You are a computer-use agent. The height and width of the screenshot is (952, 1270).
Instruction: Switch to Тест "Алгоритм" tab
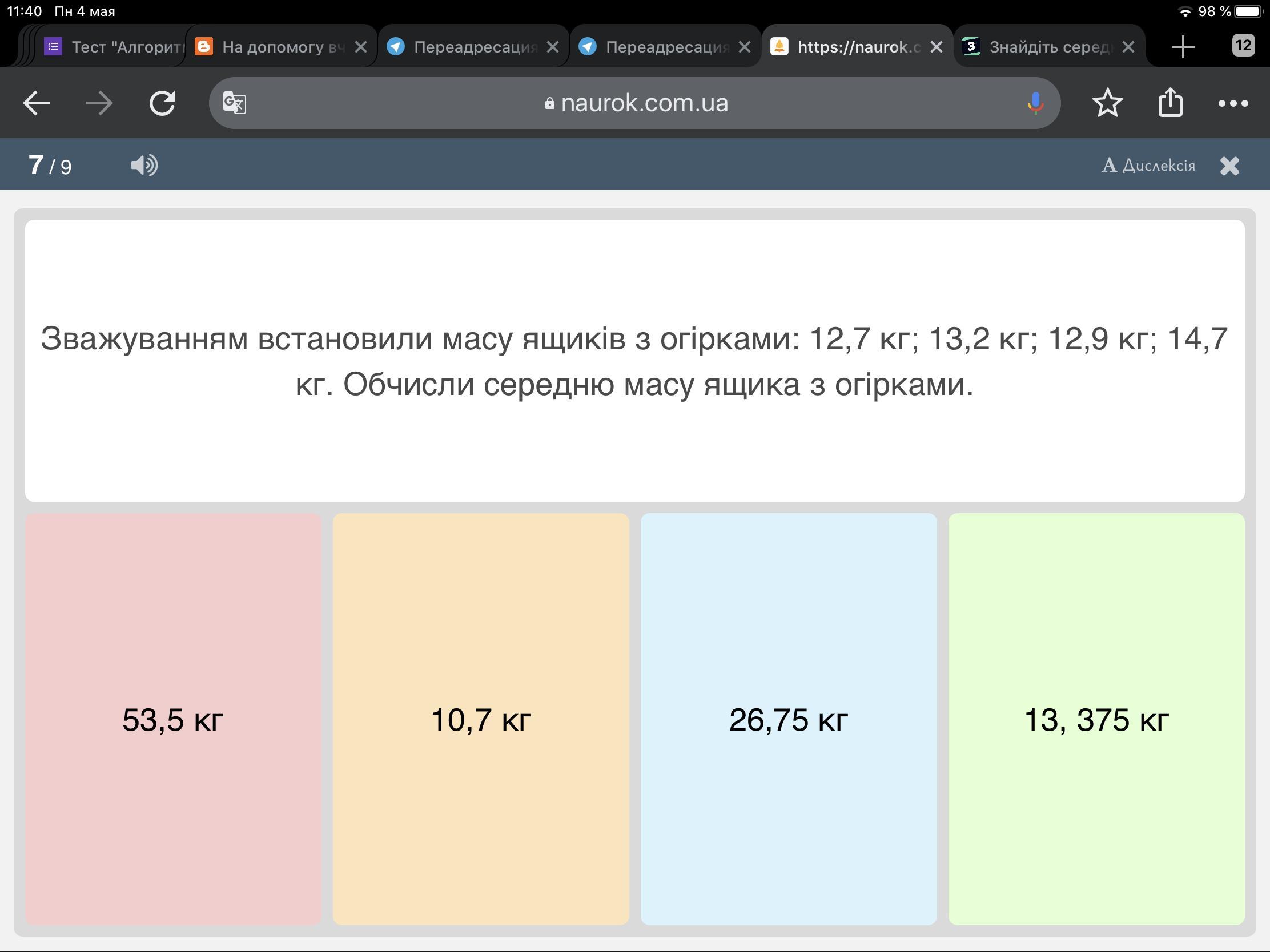click(x=115, y=46)
